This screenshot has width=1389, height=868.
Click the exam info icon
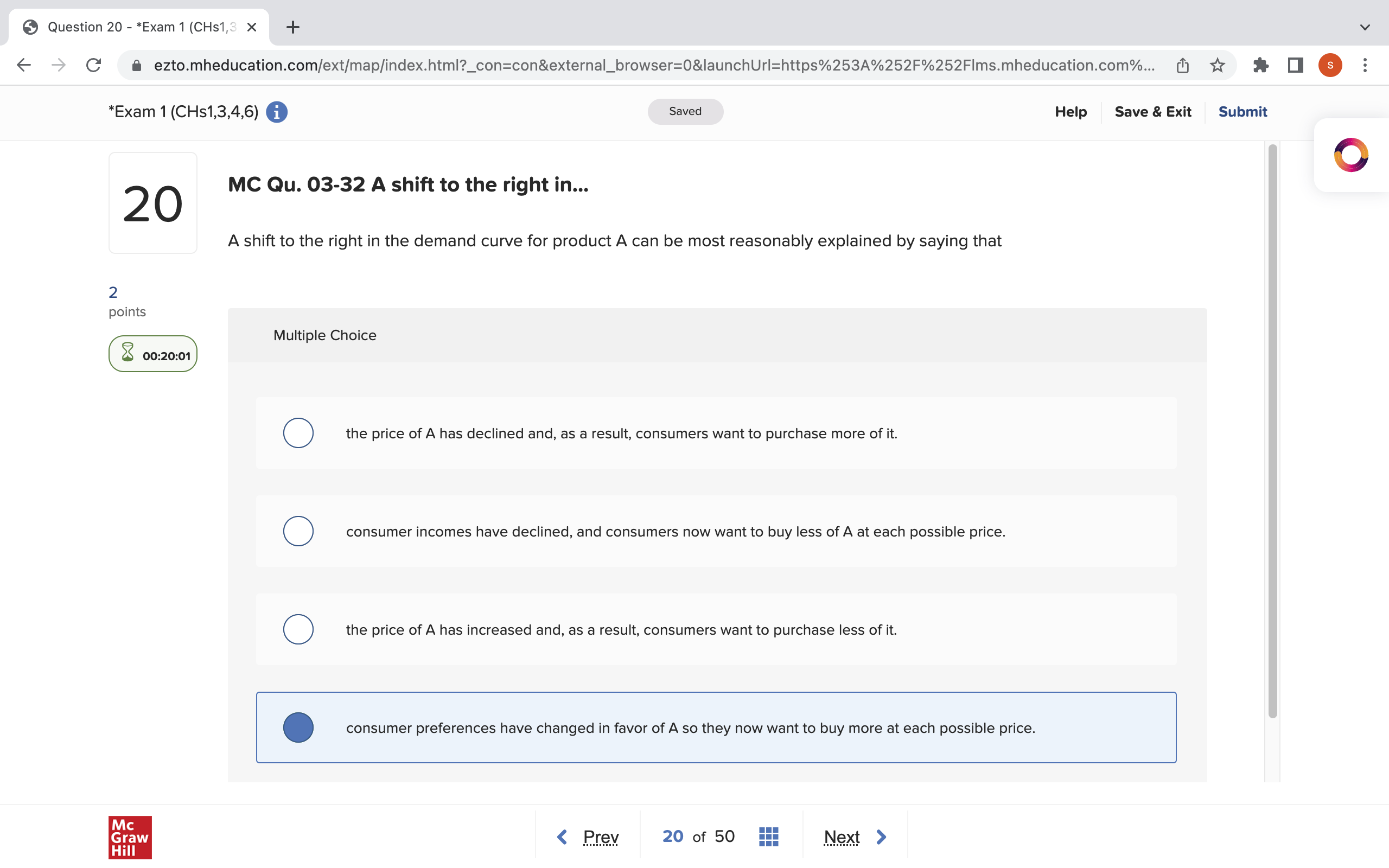pyautogui.click(x=277, y=112)
